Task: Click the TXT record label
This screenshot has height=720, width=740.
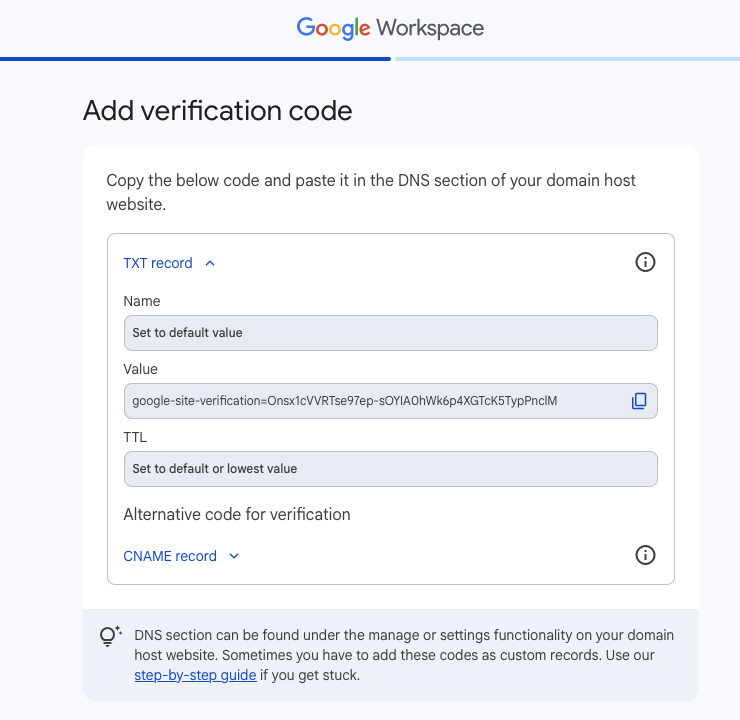Action: (x=158, y=263)
